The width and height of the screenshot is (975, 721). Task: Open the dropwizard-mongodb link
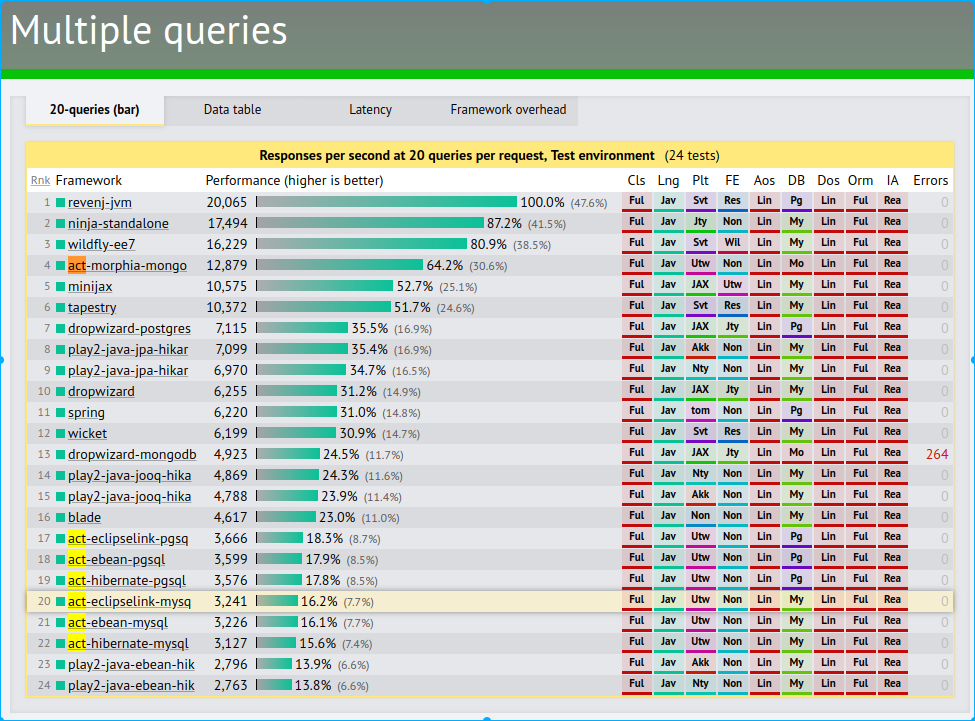[132, 455]
